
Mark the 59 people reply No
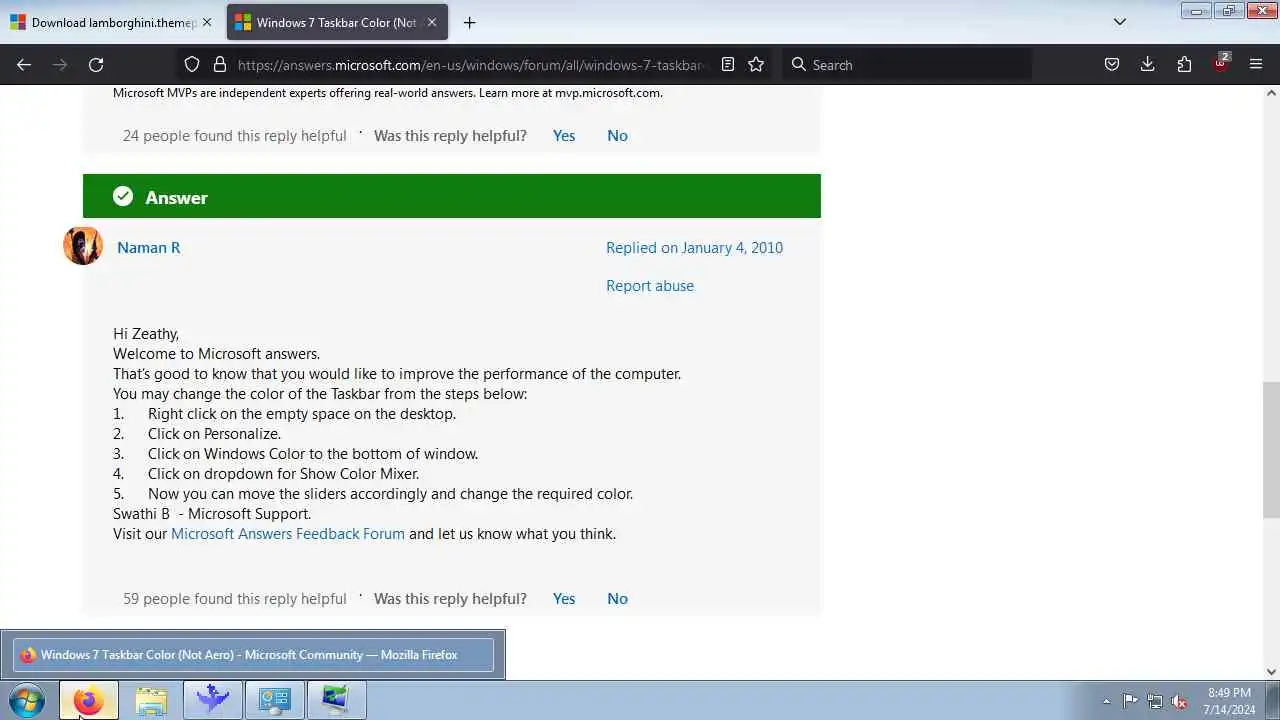point(617,598)
